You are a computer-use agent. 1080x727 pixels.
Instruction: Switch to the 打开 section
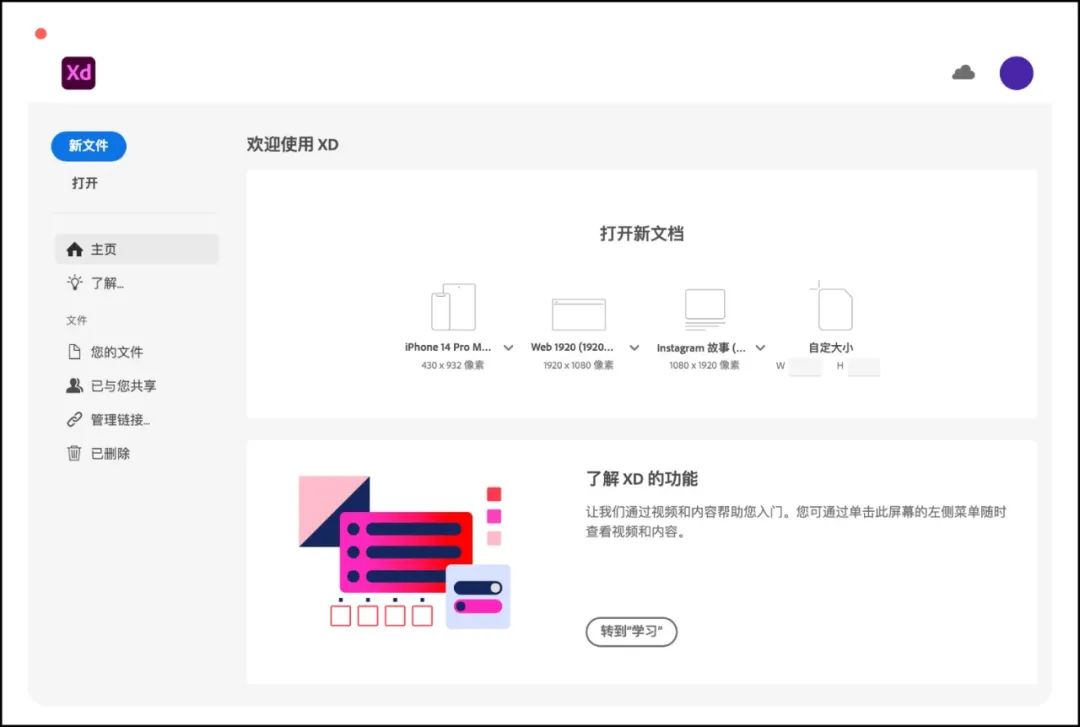(x=84, y=182)
